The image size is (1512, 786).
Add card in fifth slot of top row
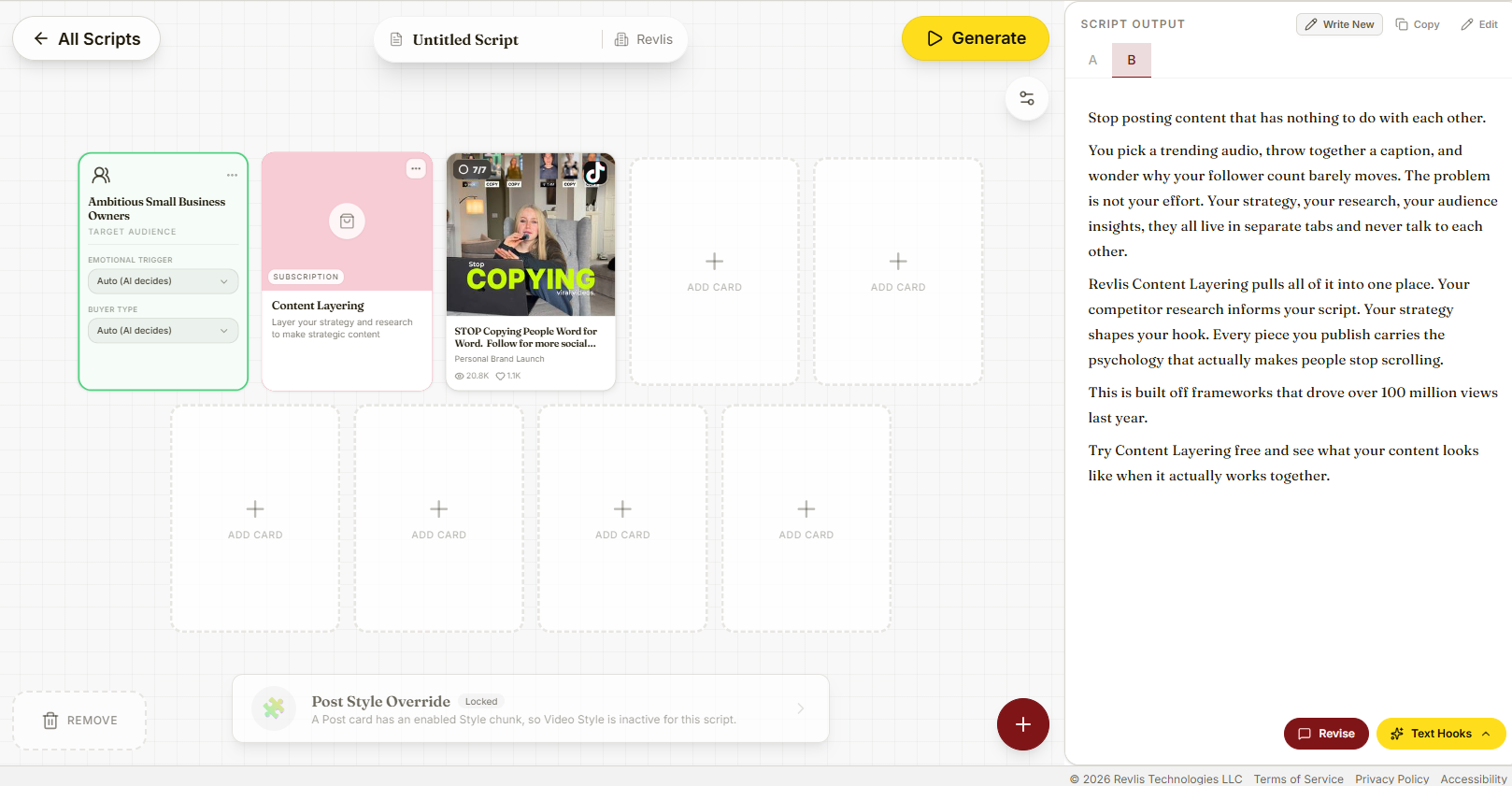(898, 271)
